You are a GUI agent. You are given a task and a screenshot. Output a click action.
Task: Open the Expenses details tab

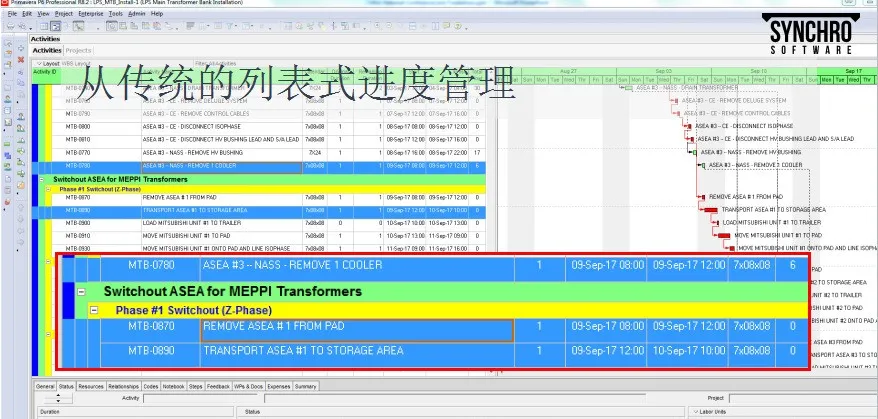click(x=278, y=387)
